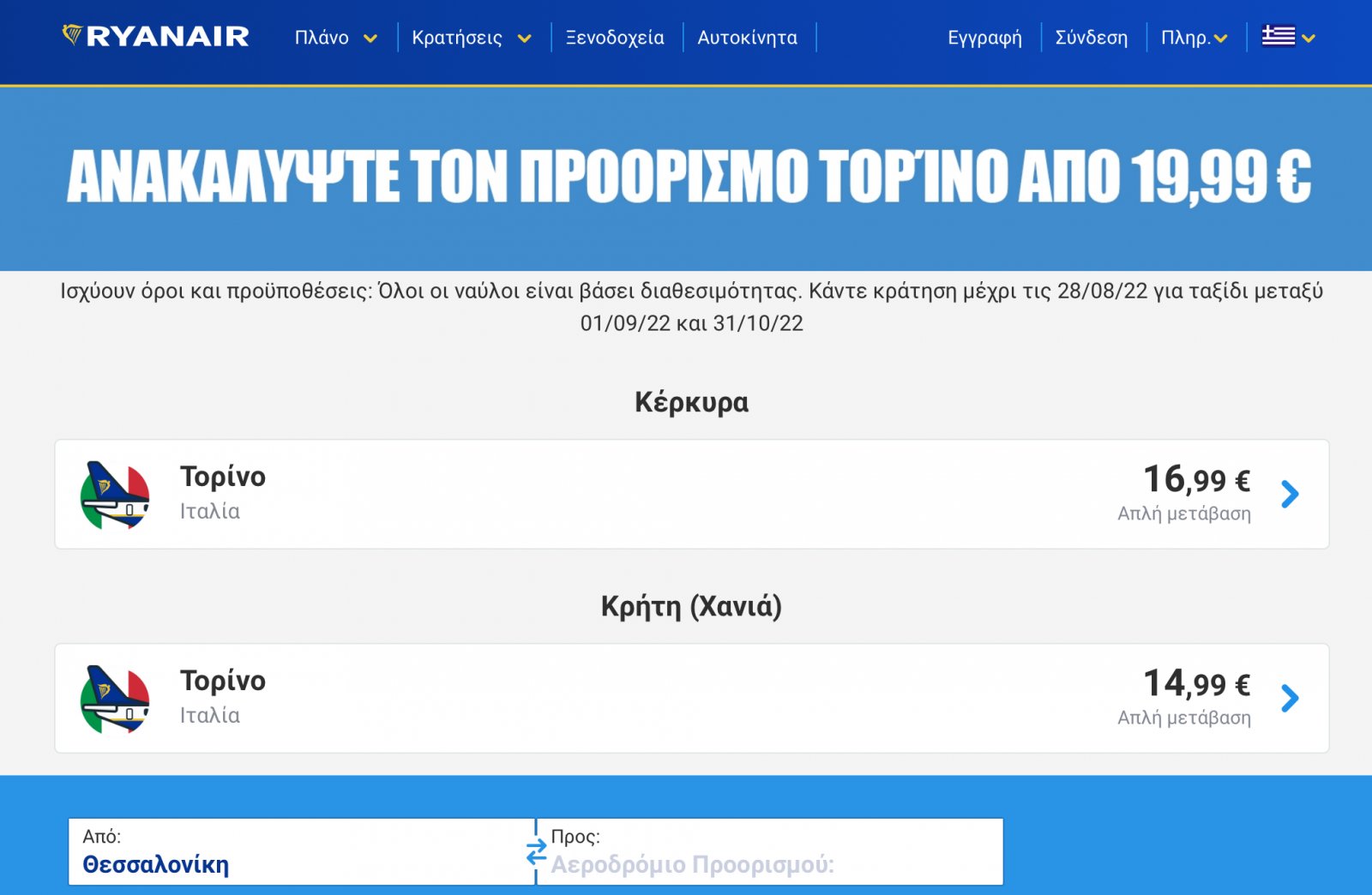Open the Κέρκυρα to Τορίνο fare card
The image size is (1372, 895).
click(692, 494)
